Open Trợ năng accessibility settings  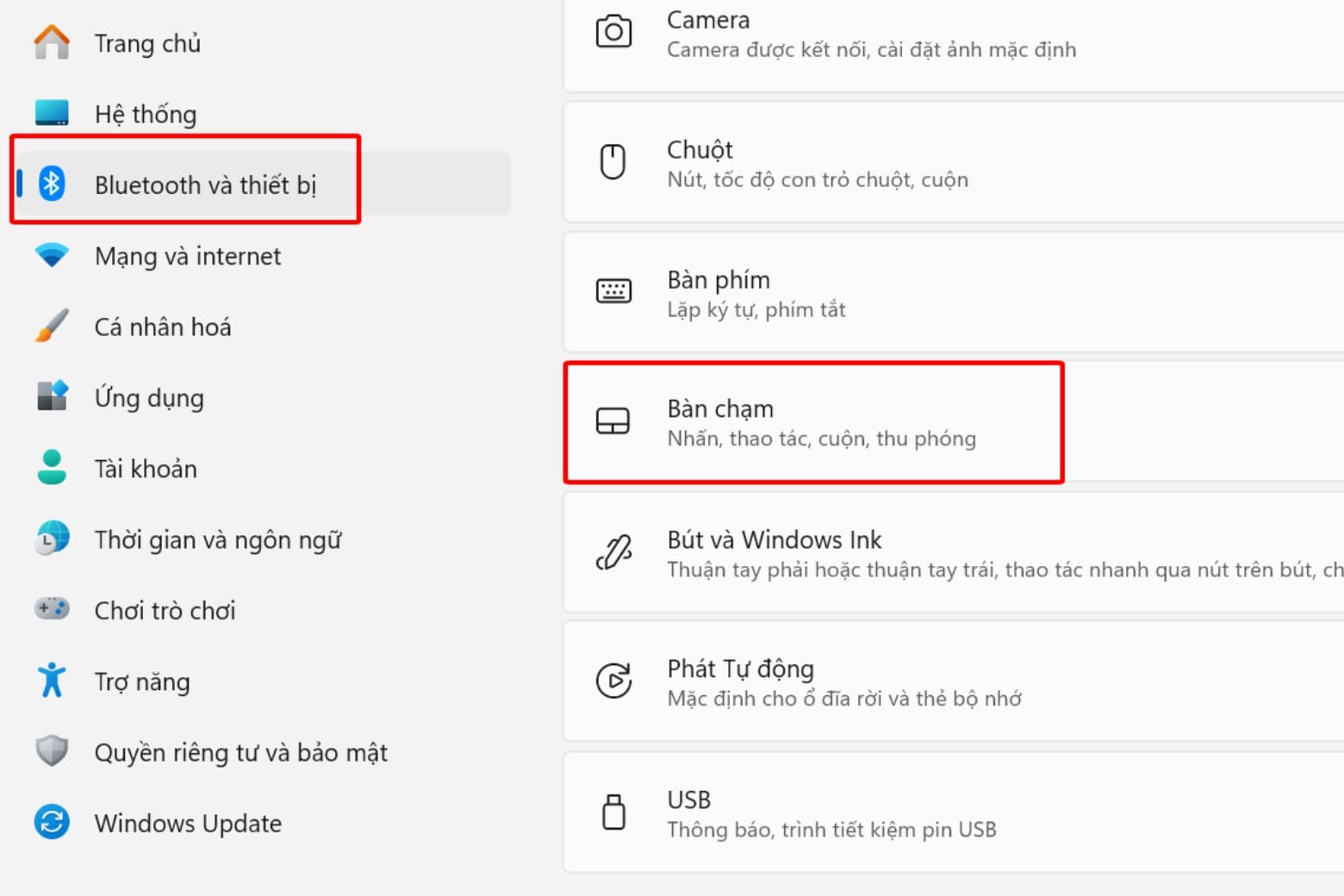coord(143,681)
